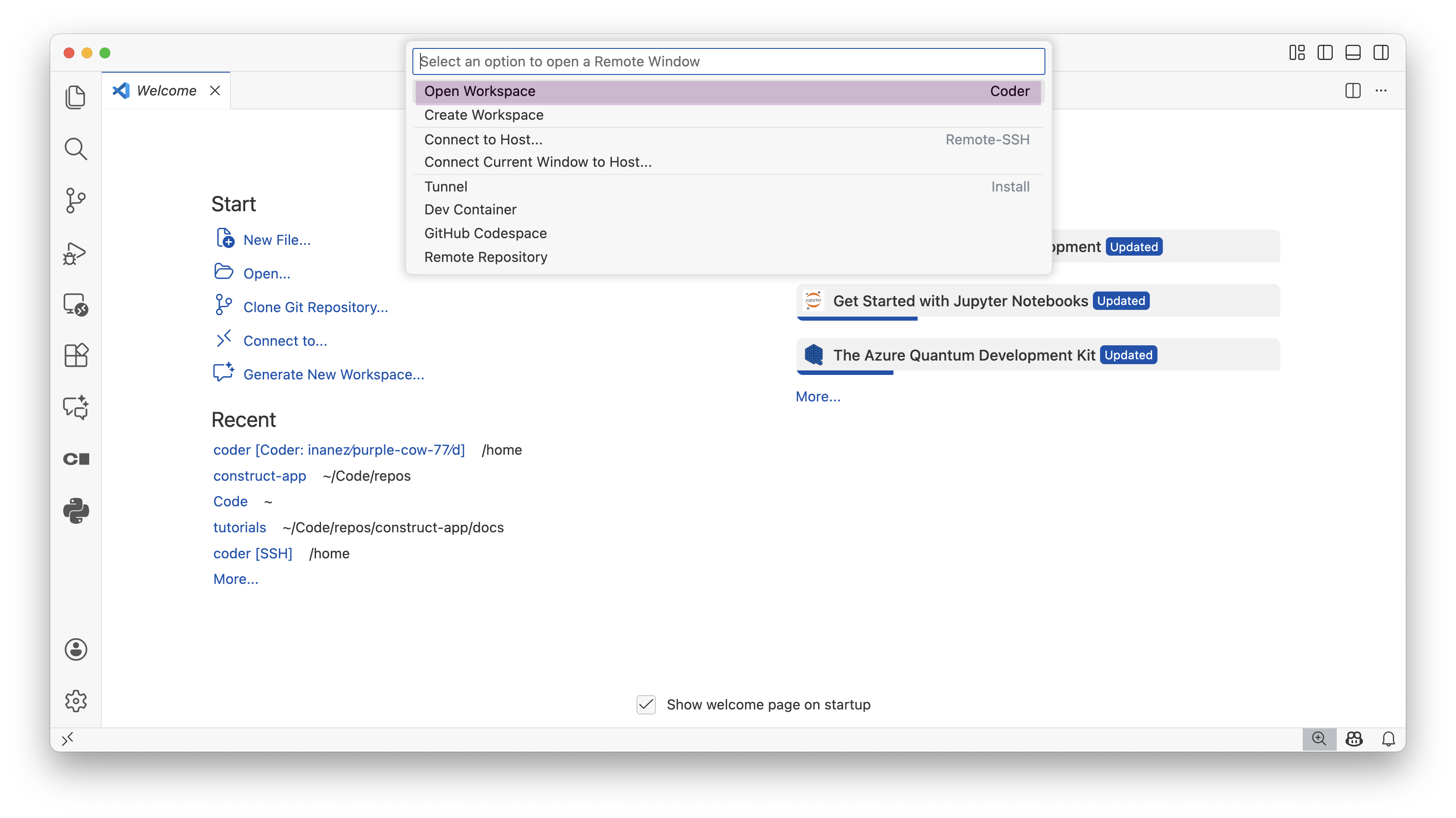
Task: Click the Connect to... link
Action: point(285,341)
